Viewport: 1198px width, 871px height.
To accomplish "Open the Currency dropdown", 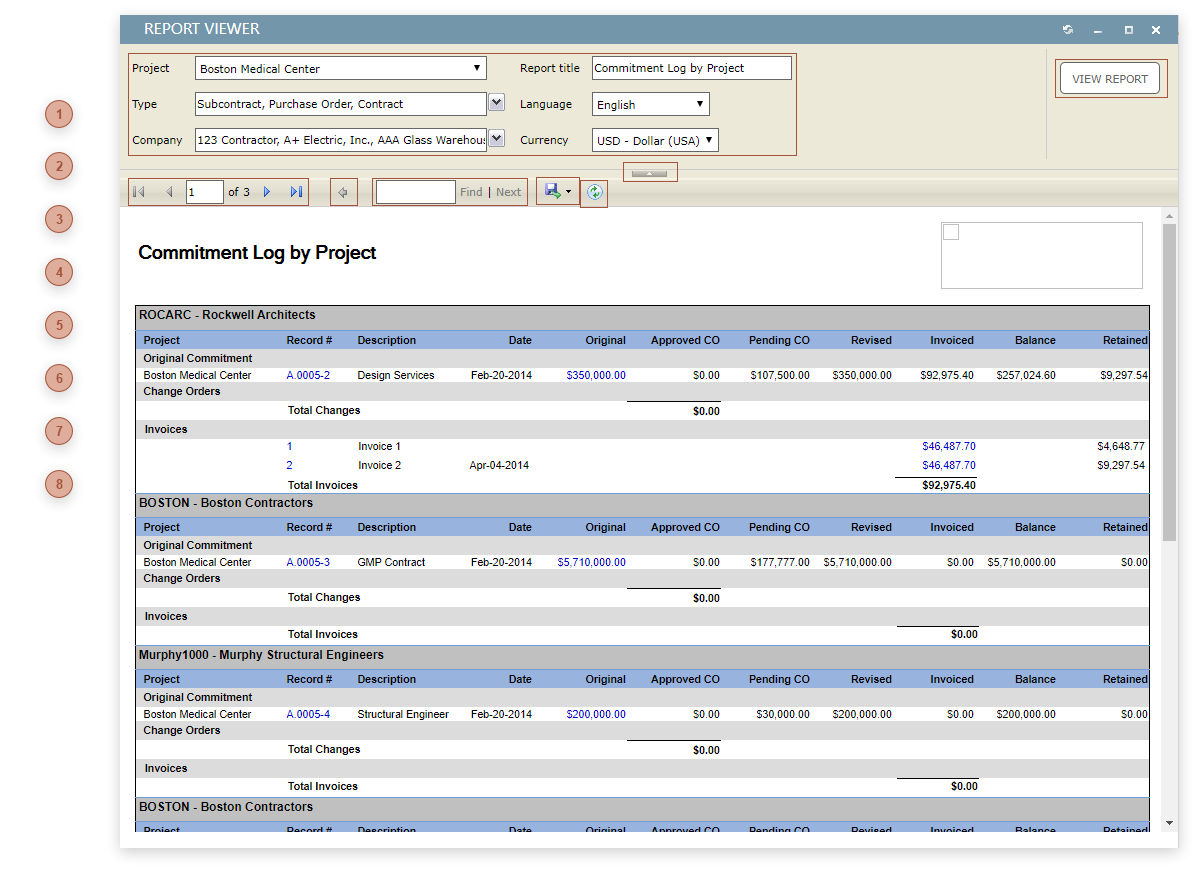I will tap(655, 140).
